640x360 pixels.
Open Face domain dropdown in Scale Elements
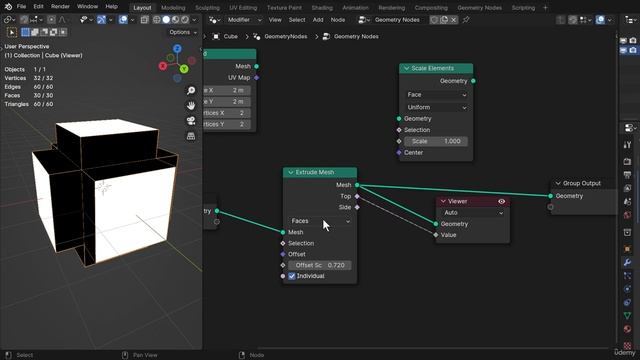(436, 95)
